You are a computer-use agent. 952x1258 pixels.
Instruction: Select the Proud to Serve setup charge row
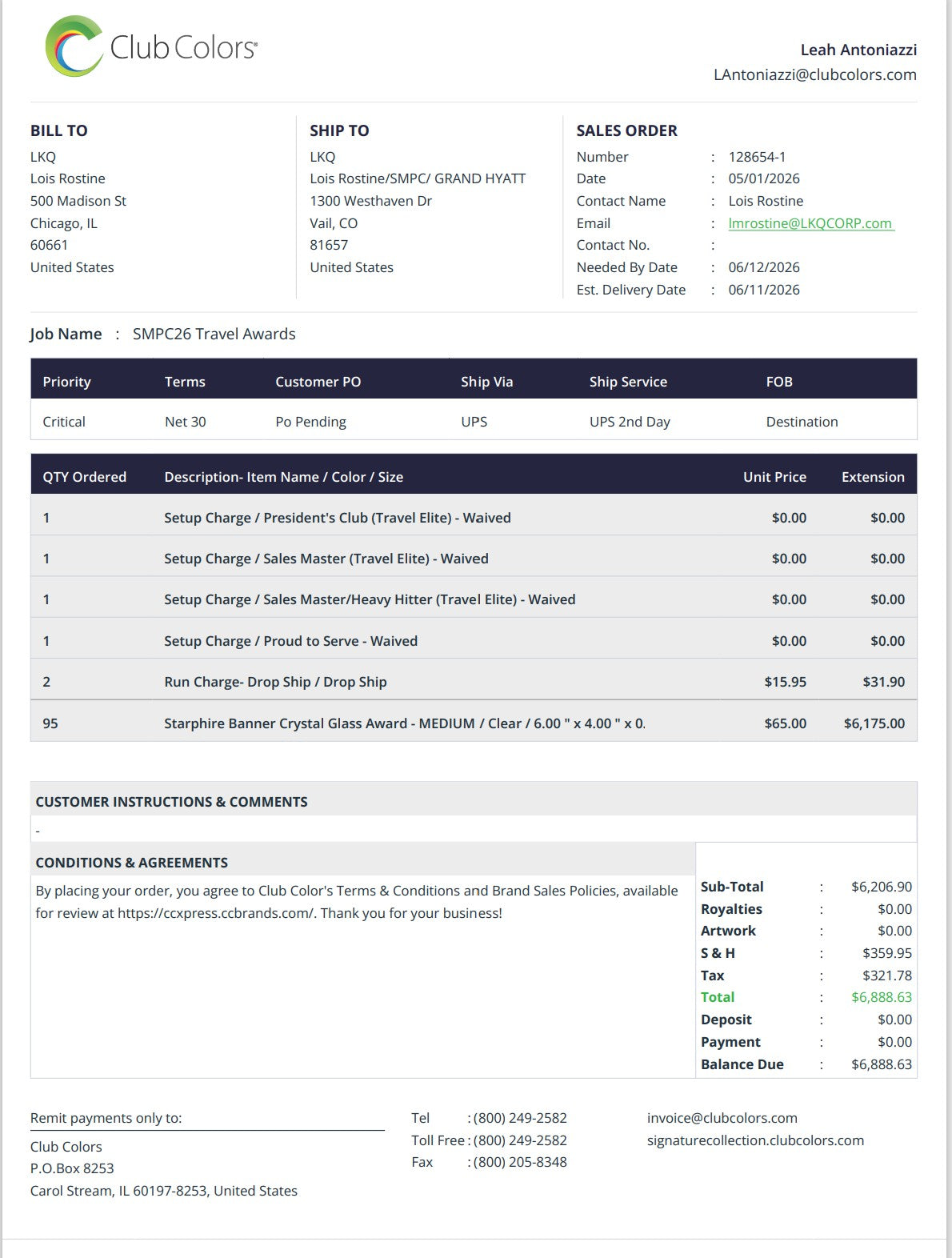474,641
